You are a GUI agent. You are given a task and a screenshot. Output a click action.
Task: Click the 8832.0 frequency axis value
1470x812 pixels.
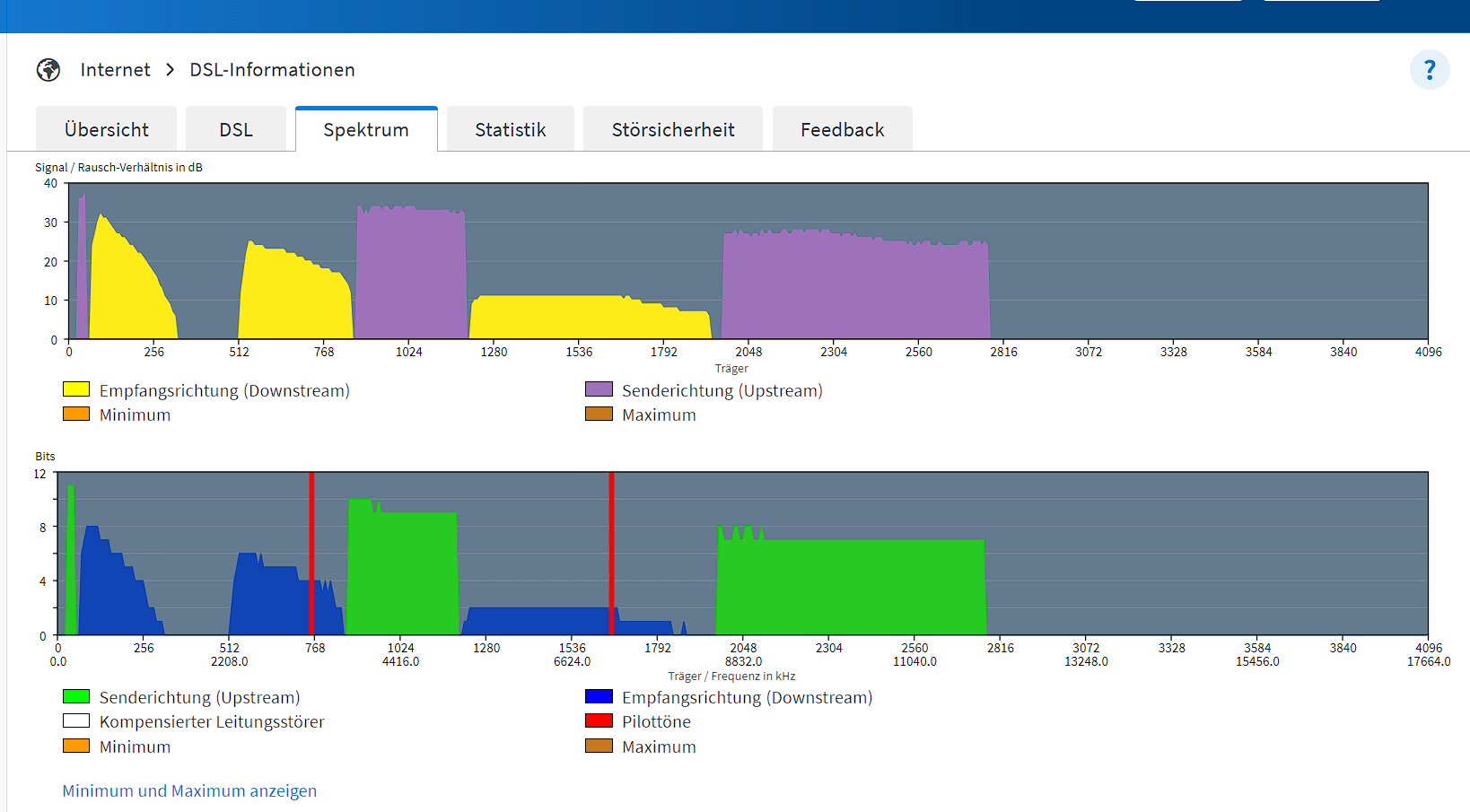pyautogui.click(x=743, y=661)
